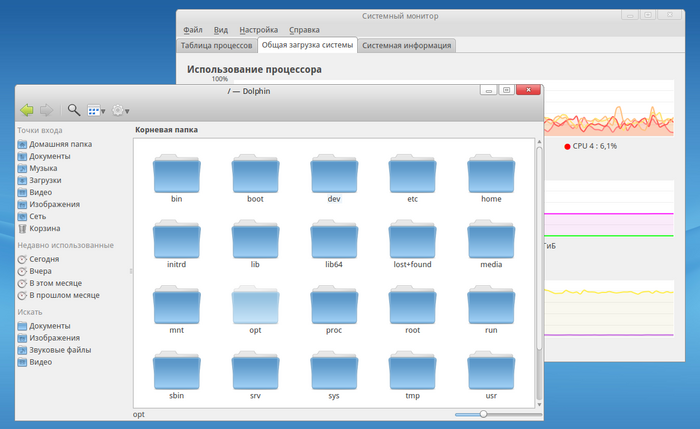Open the gear settings dropdown in Dolphin
Viewport: 700px width, 429px height.
click(122, 110)
